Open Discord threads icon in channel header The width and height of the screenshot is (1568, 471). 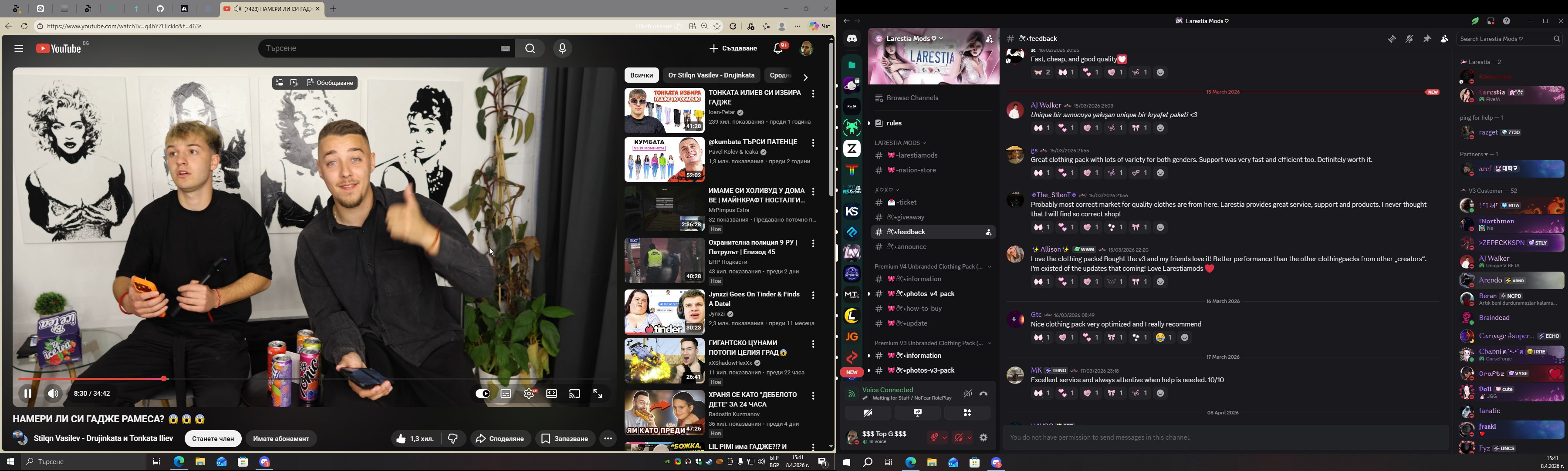[x=1392, y=39]
